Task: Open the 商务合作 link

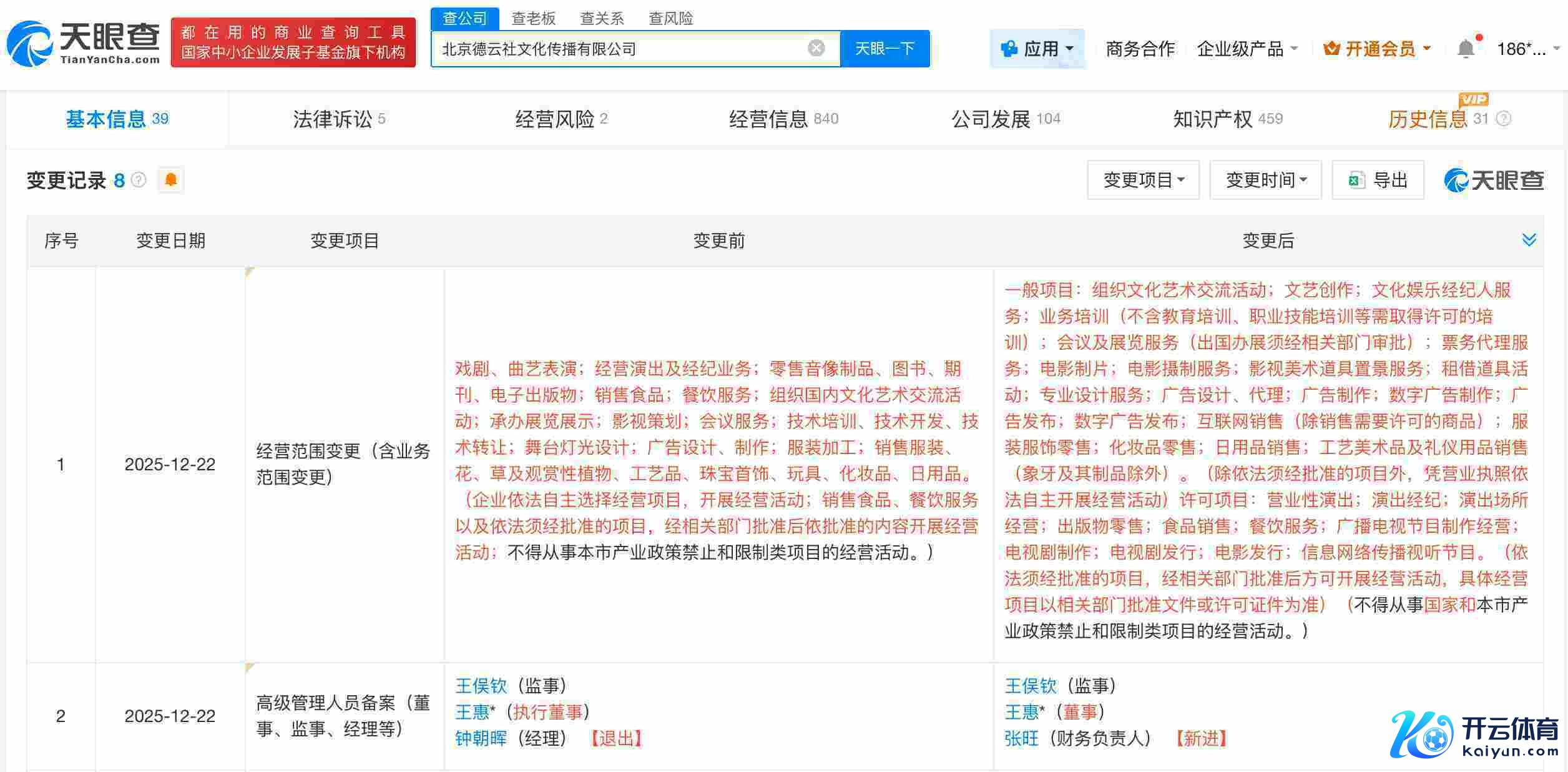Action: [1140, 48]
